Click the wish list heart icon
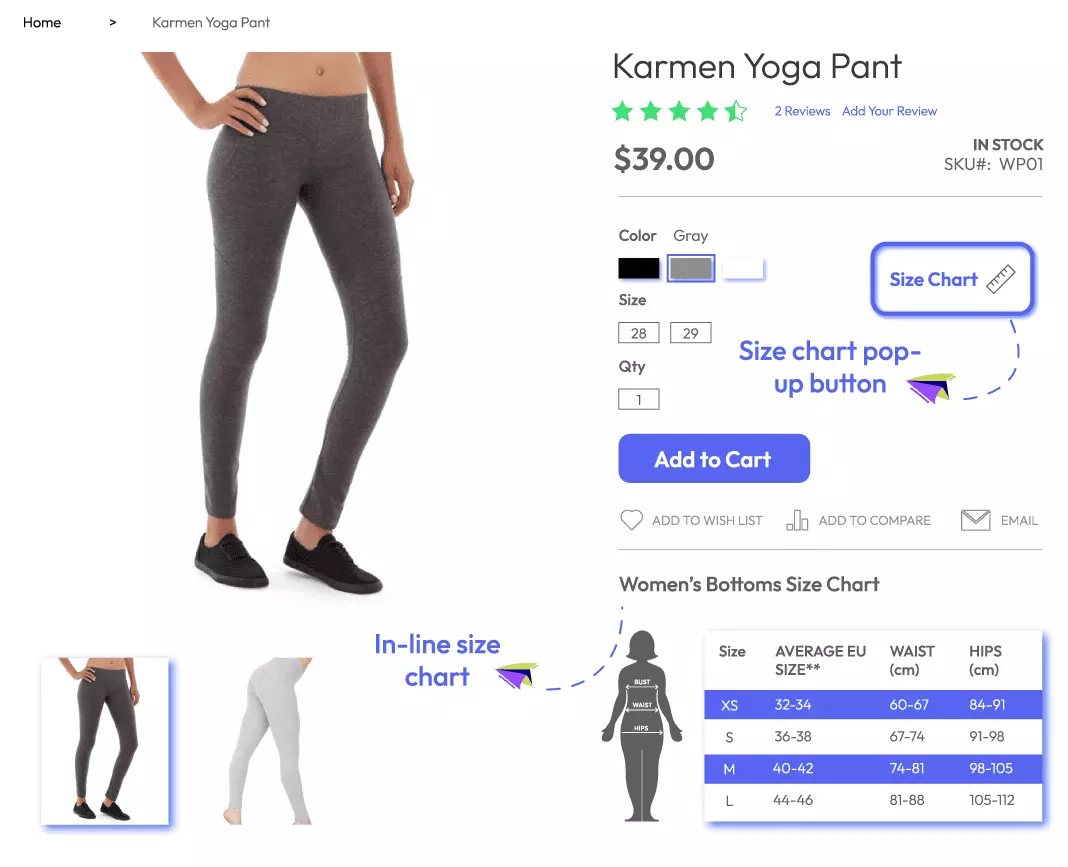1068x867 pixels. pos(631,520)
